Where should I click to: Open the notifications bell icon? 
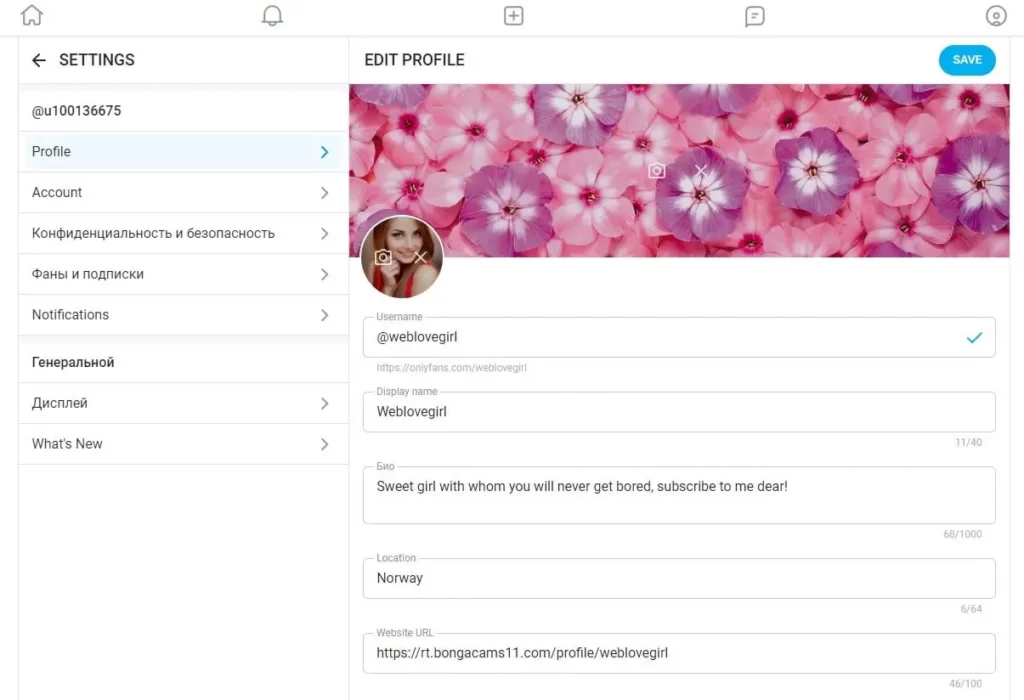pyautogui.click(x=272, y=16)
